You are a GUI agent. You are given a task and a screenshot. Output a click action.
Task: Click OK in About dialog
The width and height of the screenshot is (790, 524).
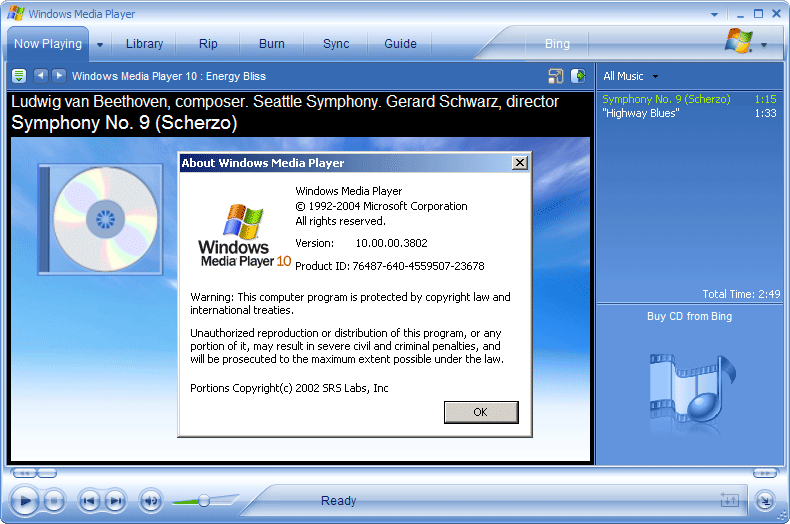tap(481, 412)
